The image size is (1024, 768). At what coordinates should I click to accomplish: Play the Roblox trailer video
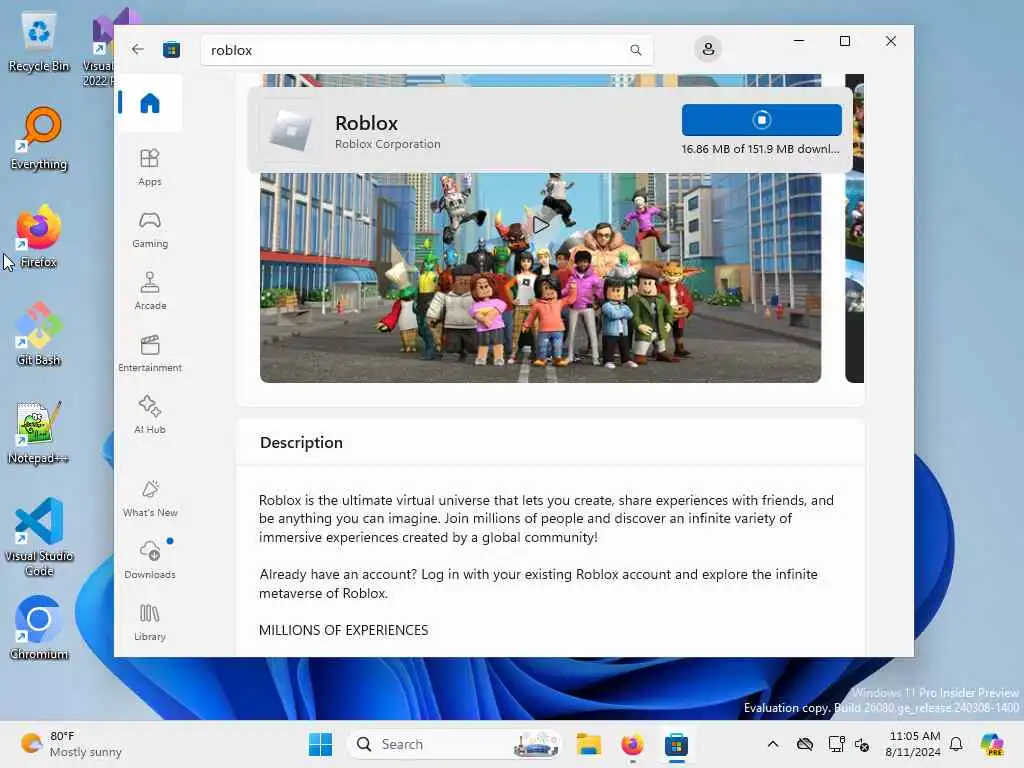[540, 225]
